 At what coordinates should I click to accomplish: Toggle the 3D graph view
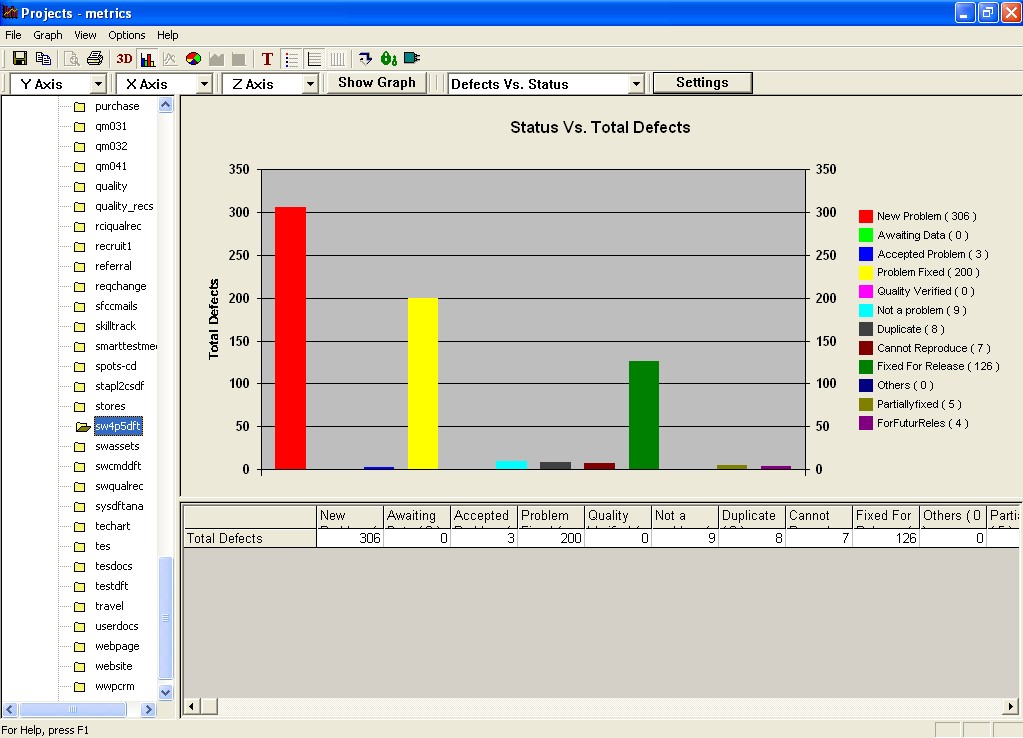[x=124, y=59]
